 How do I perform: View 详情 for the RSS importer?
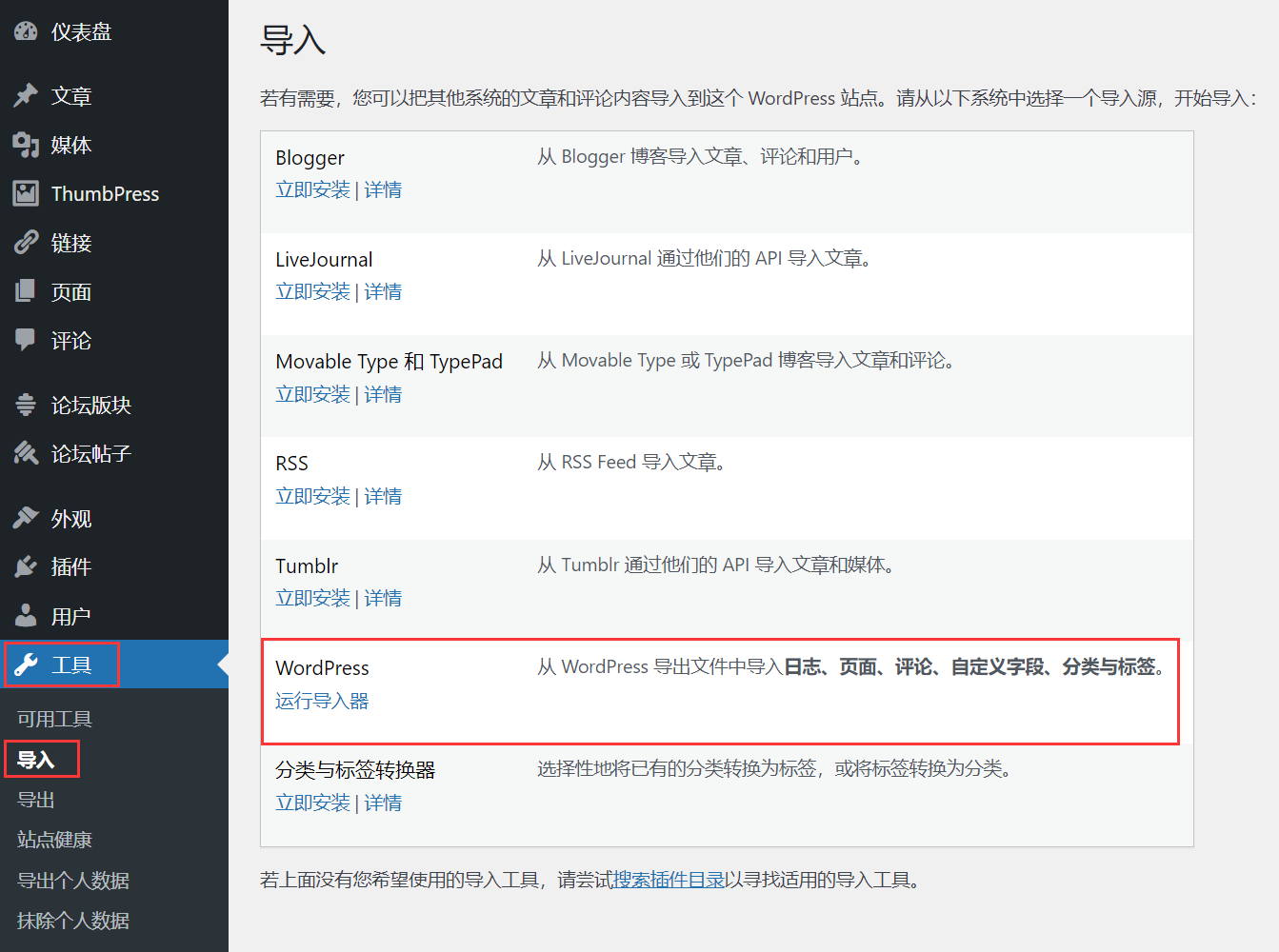[383, 497]
